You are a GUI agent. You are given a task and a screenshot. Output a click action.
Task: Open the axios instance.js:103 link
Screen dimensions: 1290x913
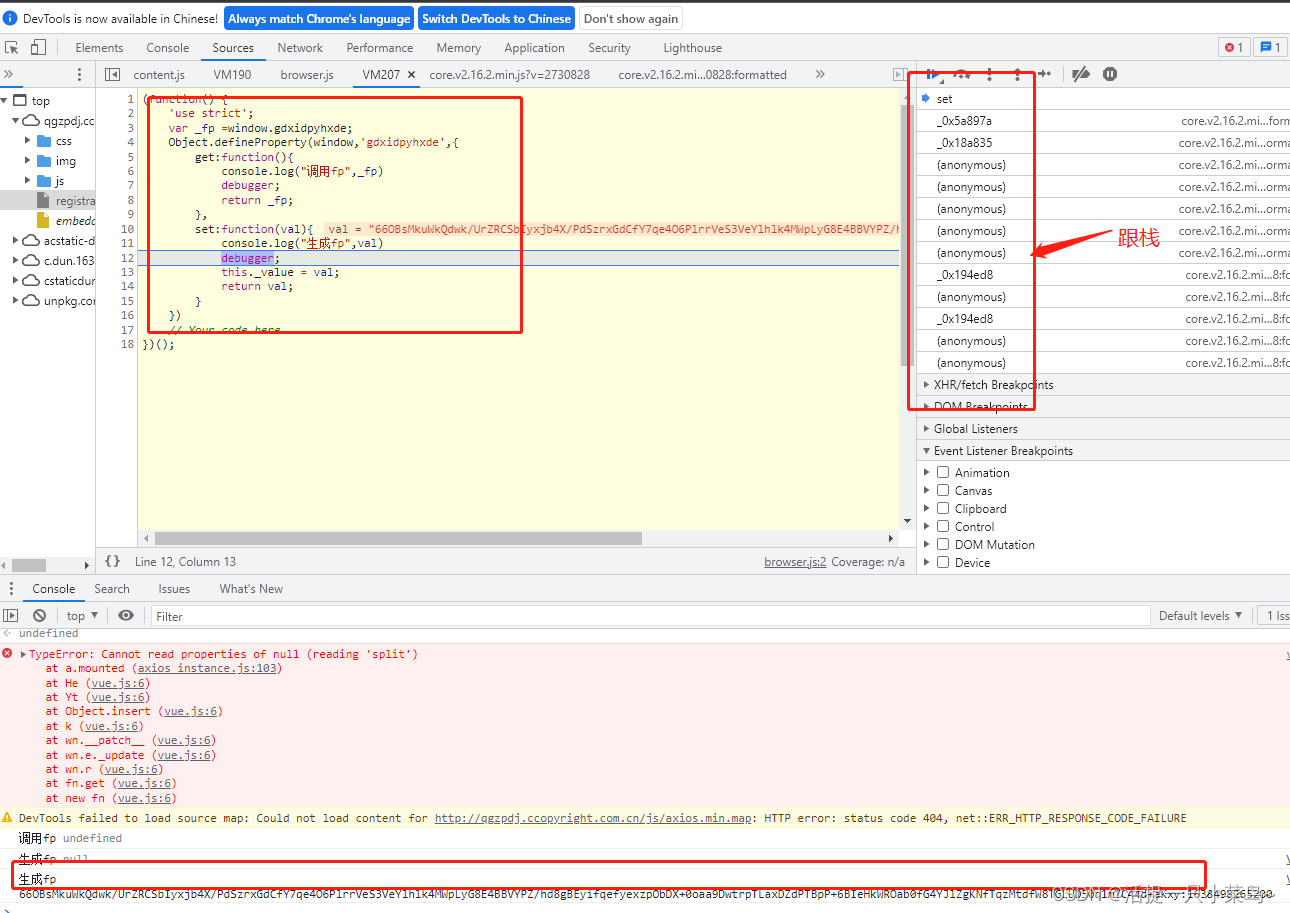210,668
